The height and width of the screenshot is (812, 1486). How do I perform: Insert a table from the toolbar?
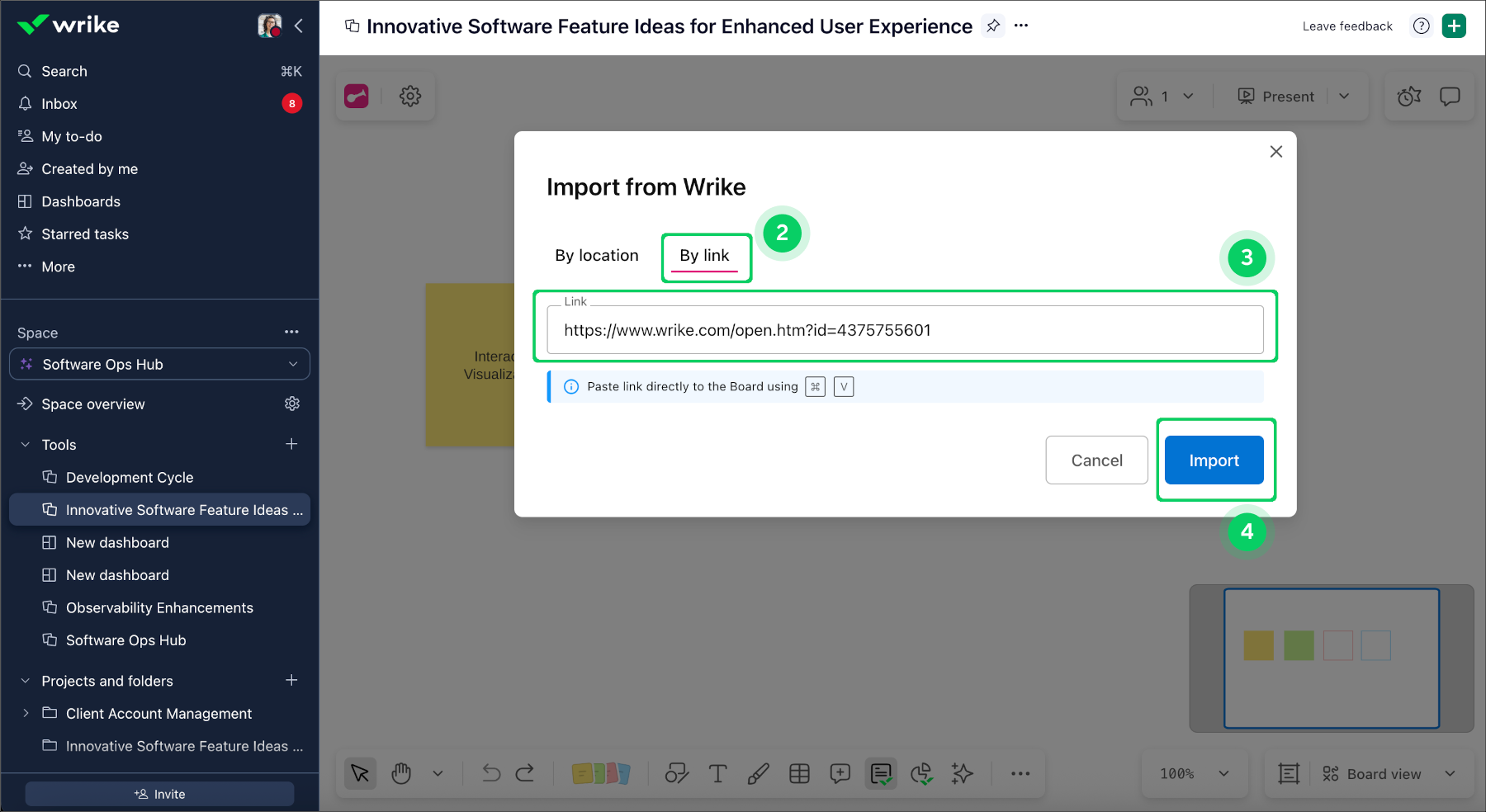[x=799, y=774]
